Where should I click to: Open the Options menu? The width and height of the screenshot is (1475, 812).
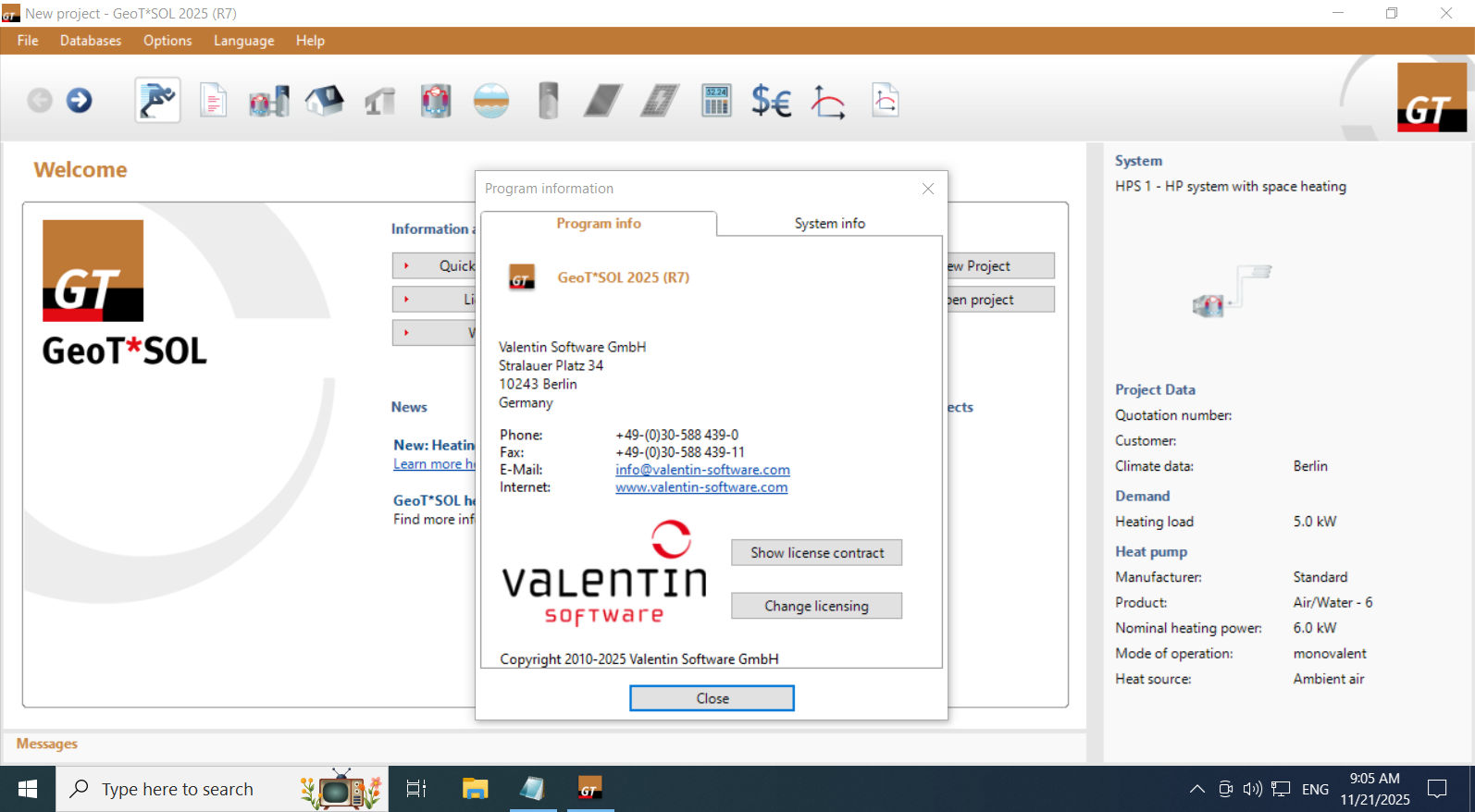tap(167, 41)
